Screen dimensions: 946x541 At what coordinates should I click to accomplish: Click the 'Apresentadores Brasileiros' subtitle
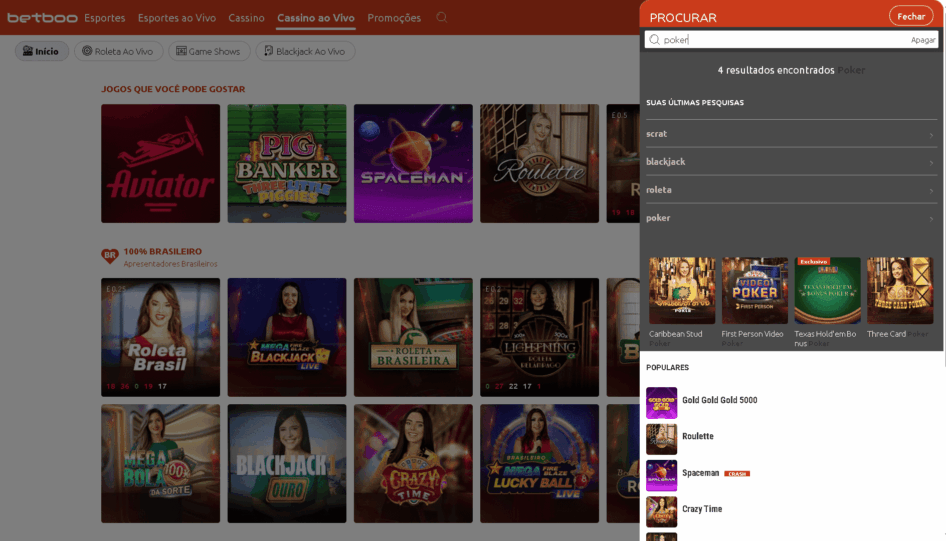(x=171, y=264)
